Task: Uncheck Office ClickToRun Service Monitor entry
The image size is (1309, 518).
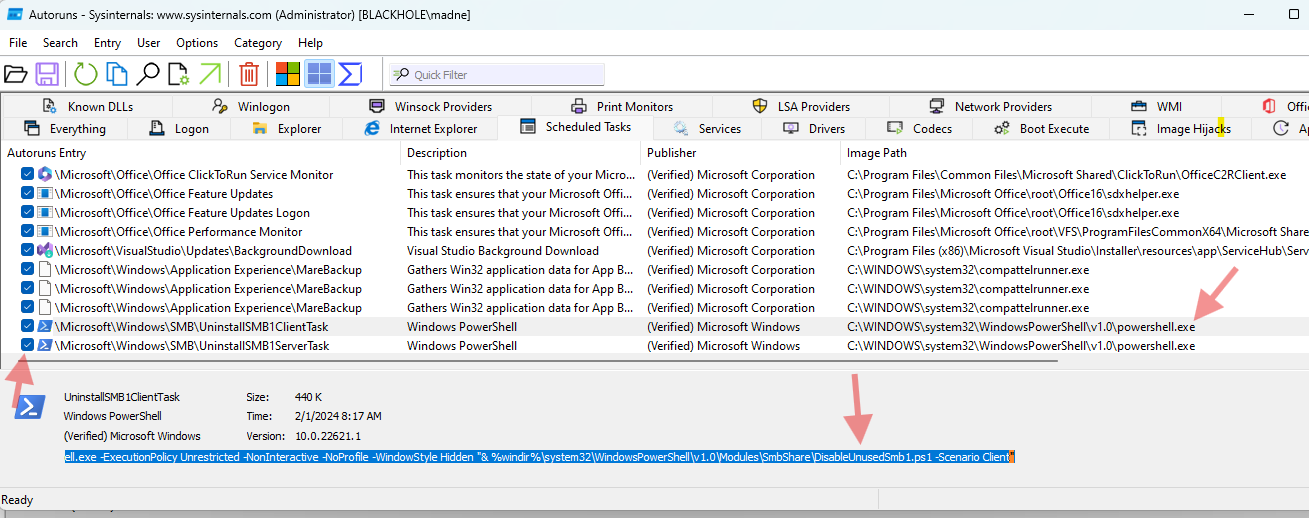Action: click(28, 175)
